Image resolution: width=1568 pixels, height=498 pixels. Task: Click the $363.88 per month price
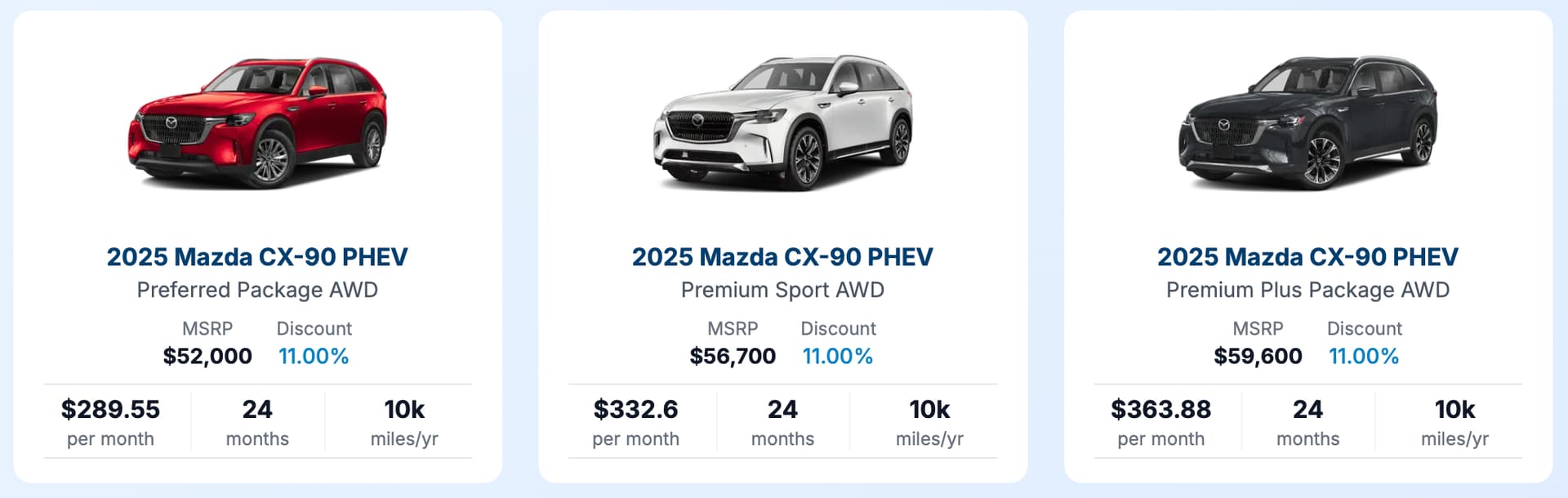[1160, 409]
